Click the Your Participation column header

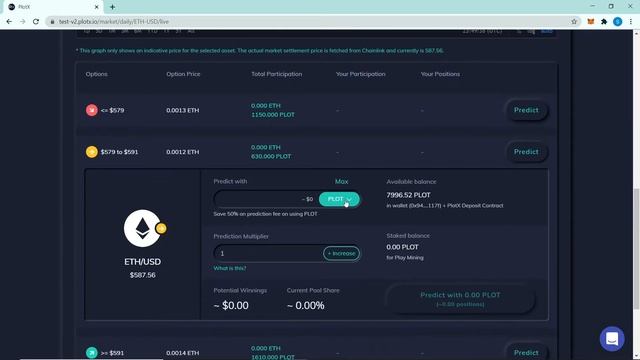[360, 74]
